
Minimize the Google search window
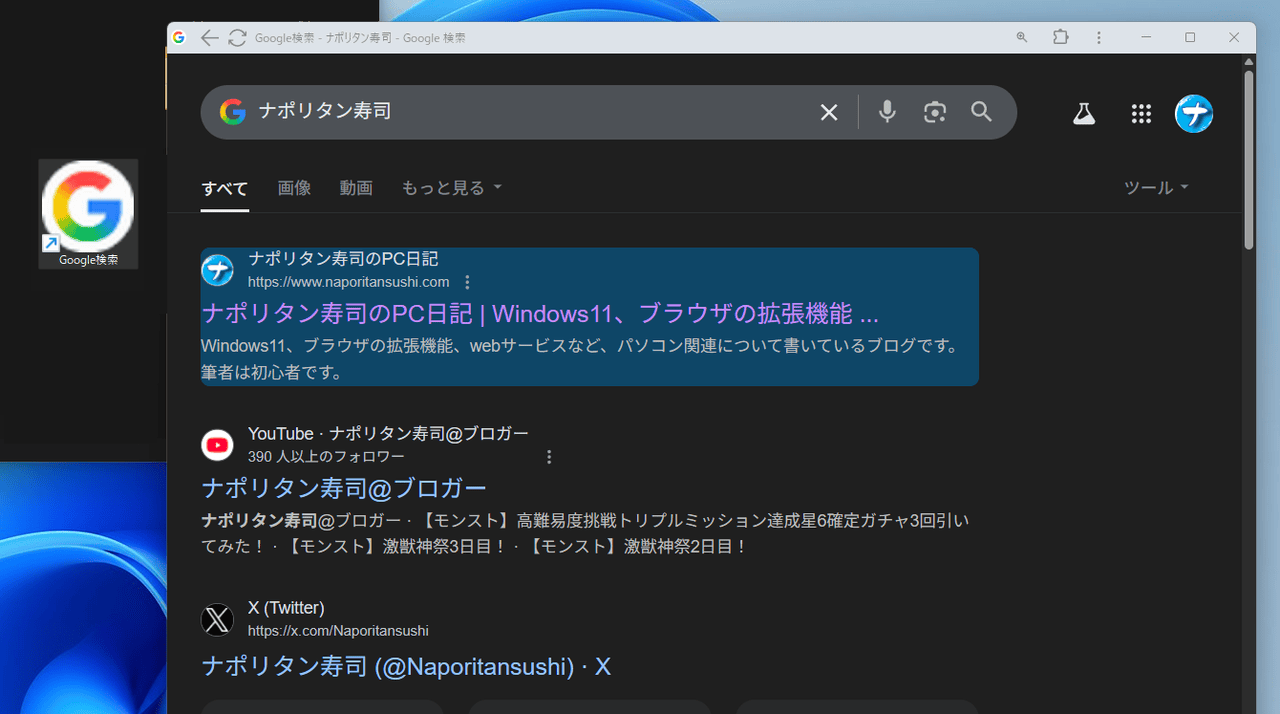pos(1145,38)
